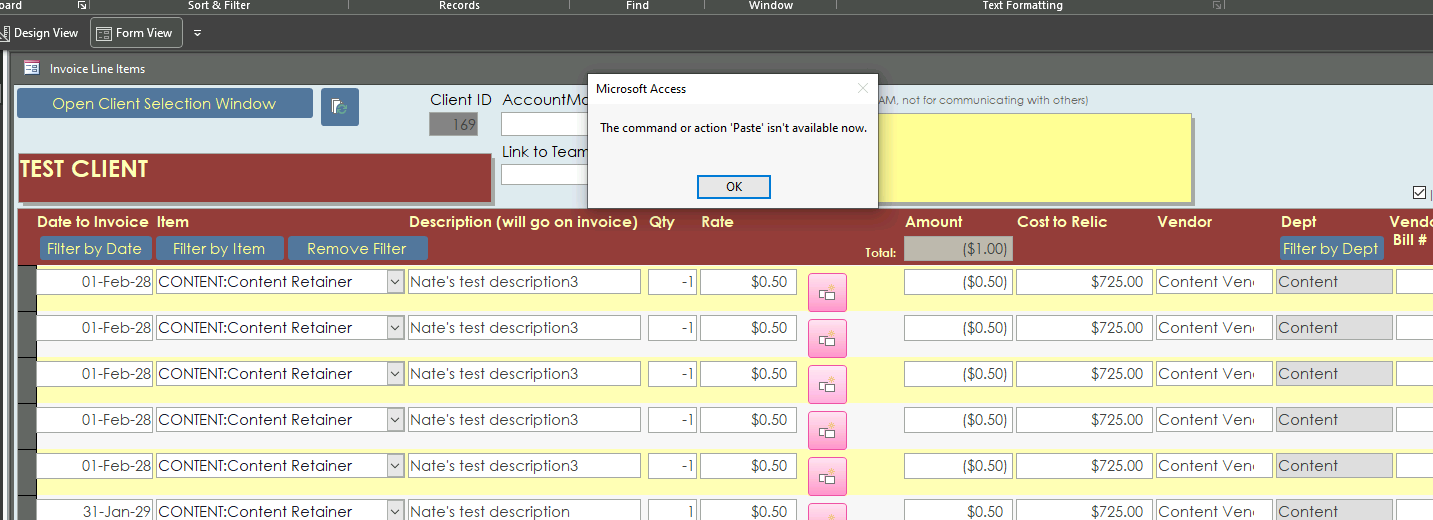Open the Customize Quick Access Toolbar dropdown
This screenshot has height=520, width=1433.
(197, 33)
